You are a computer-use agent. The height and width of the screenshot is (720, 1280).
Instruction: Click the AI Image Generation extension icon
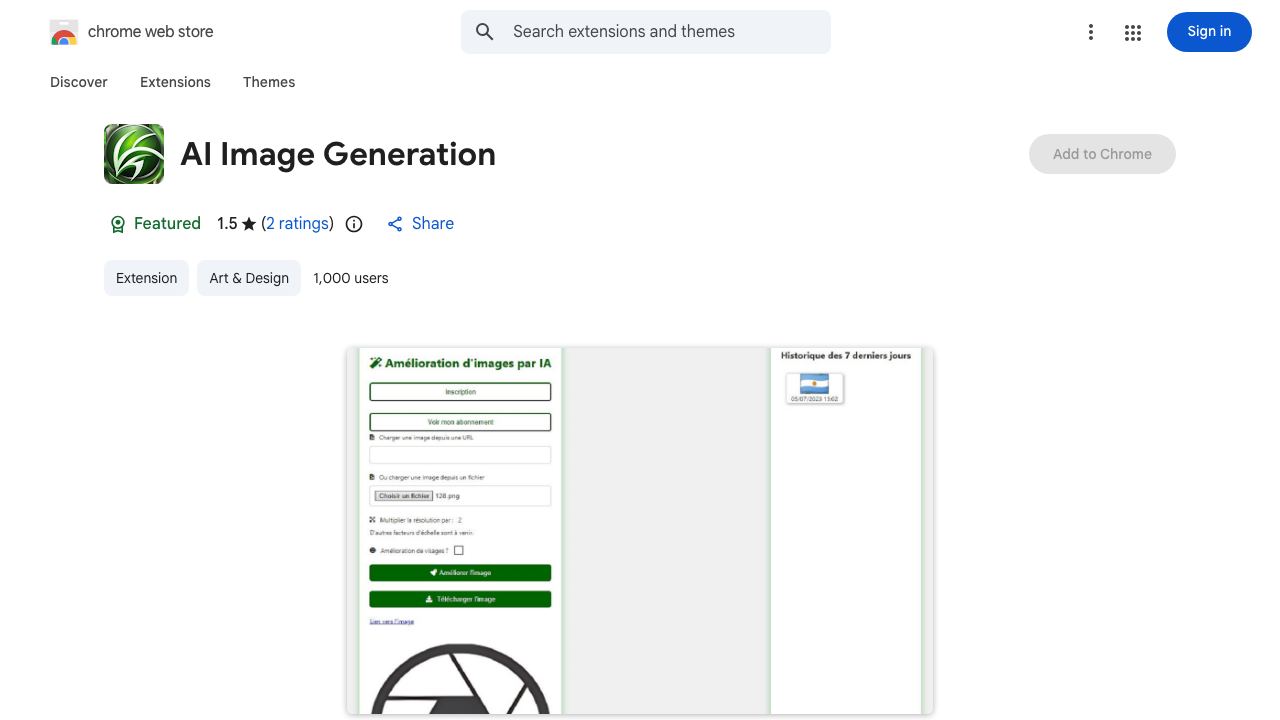(x=134, y=154)
